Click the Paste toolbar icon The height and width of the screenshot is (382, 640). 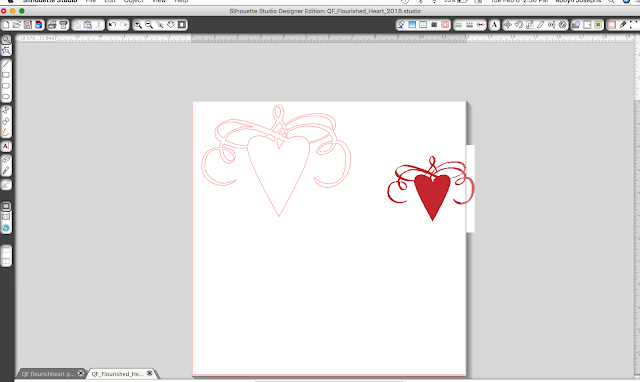pyautogui.click(x=88, y=25)
